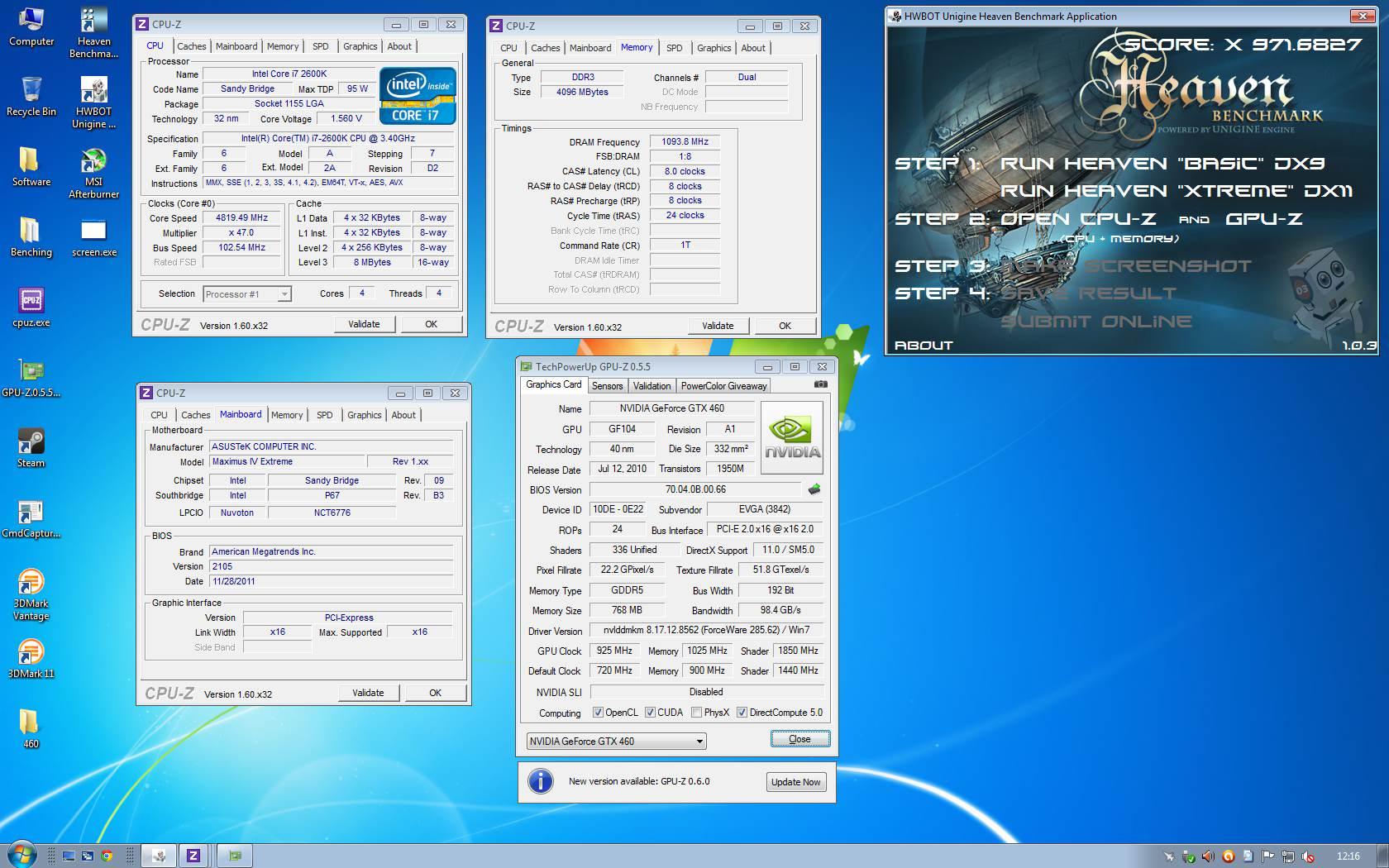This screenshot has width=1389, height=868.
Task: Click RUN HEAVEN "XTREME" DX11
Action: click(x=1177, y=191)
